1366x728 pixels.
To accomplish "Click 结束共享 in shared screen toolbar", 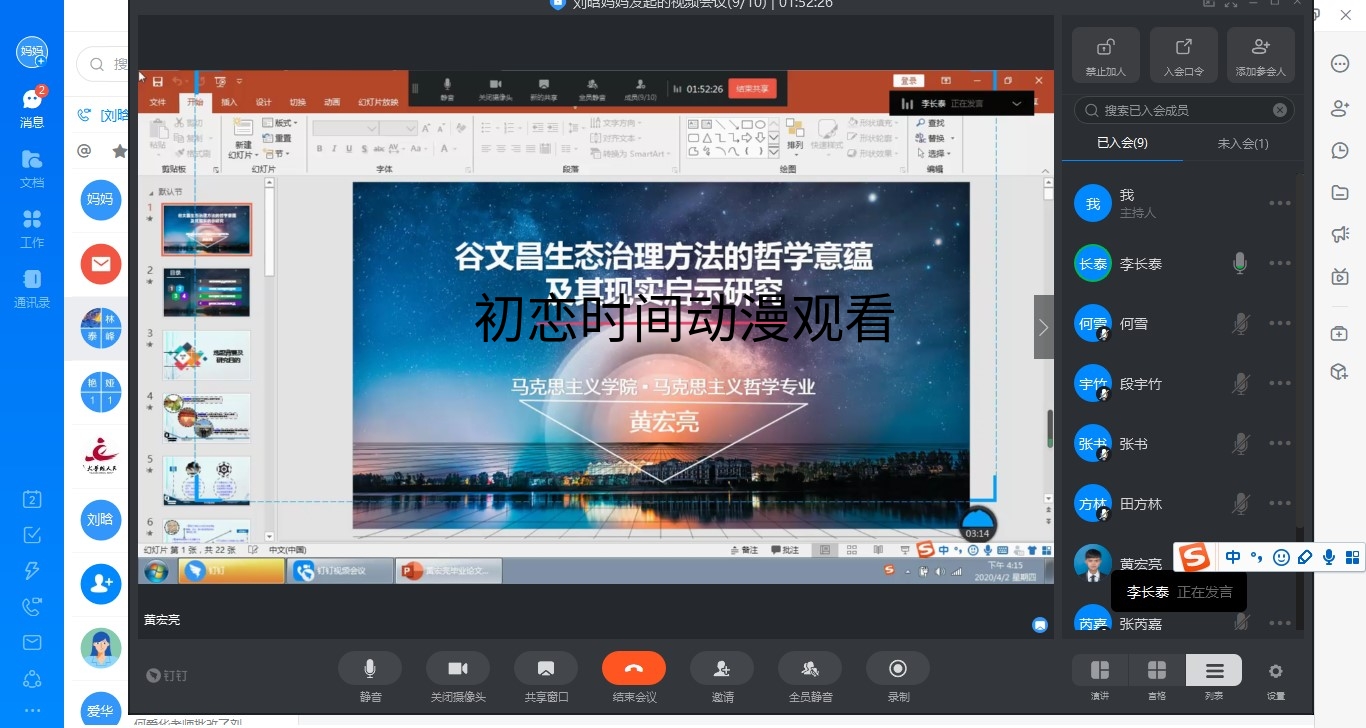I will [x=752, y=88].
